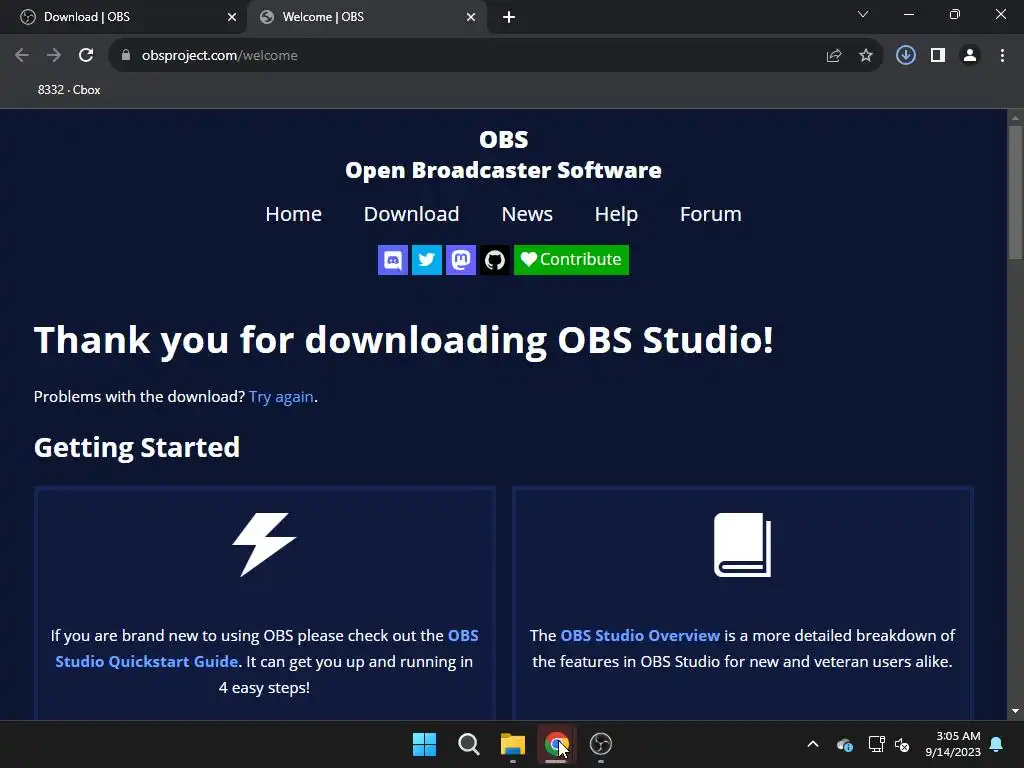Open OBS Studio from the taskbar
Image resolution: width=1024 pixels, height=768 pixels.
pyautogui.click(x=601, y=744)
